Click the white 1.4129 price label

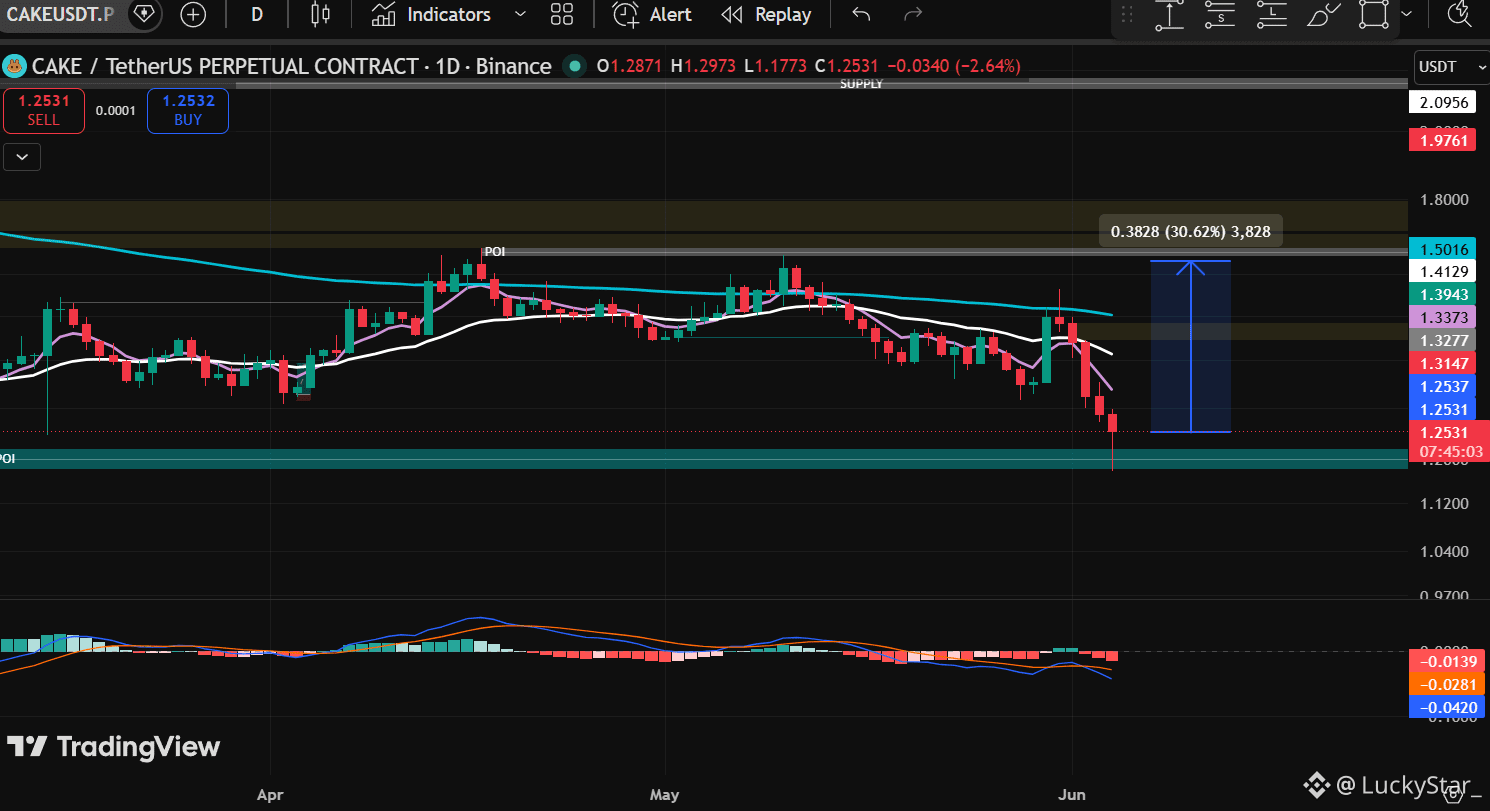[x=1443, y=271]
